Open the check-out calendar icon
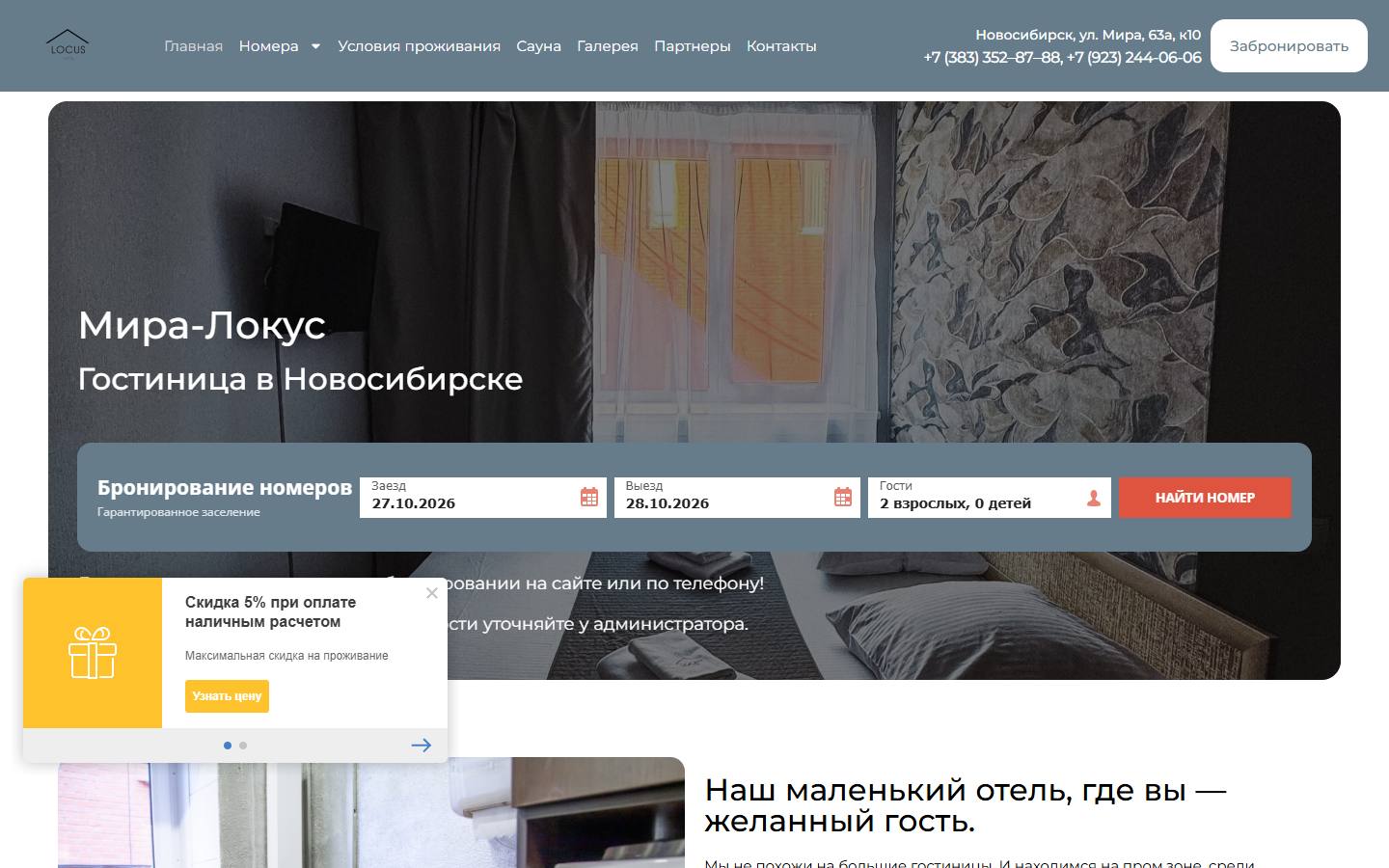 (x=843, y=498)
